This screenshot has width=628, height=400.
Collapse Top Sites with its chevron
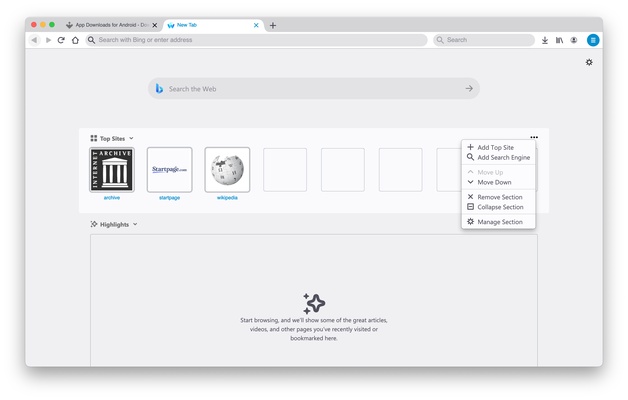(x=131, y=138)
